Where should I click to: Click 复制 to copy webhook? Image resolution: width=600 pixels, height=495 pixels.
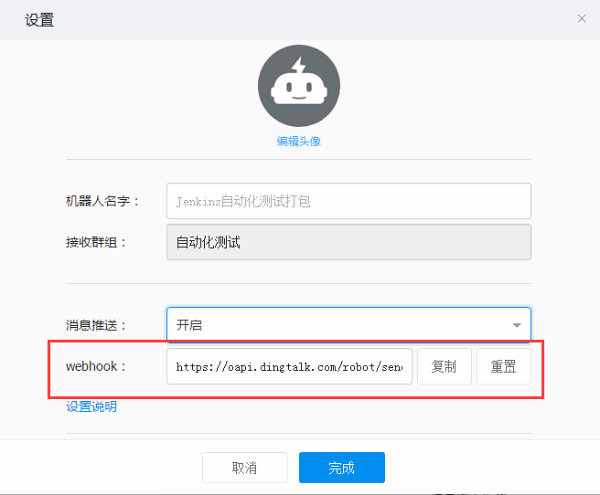click(x=444, y=366)
